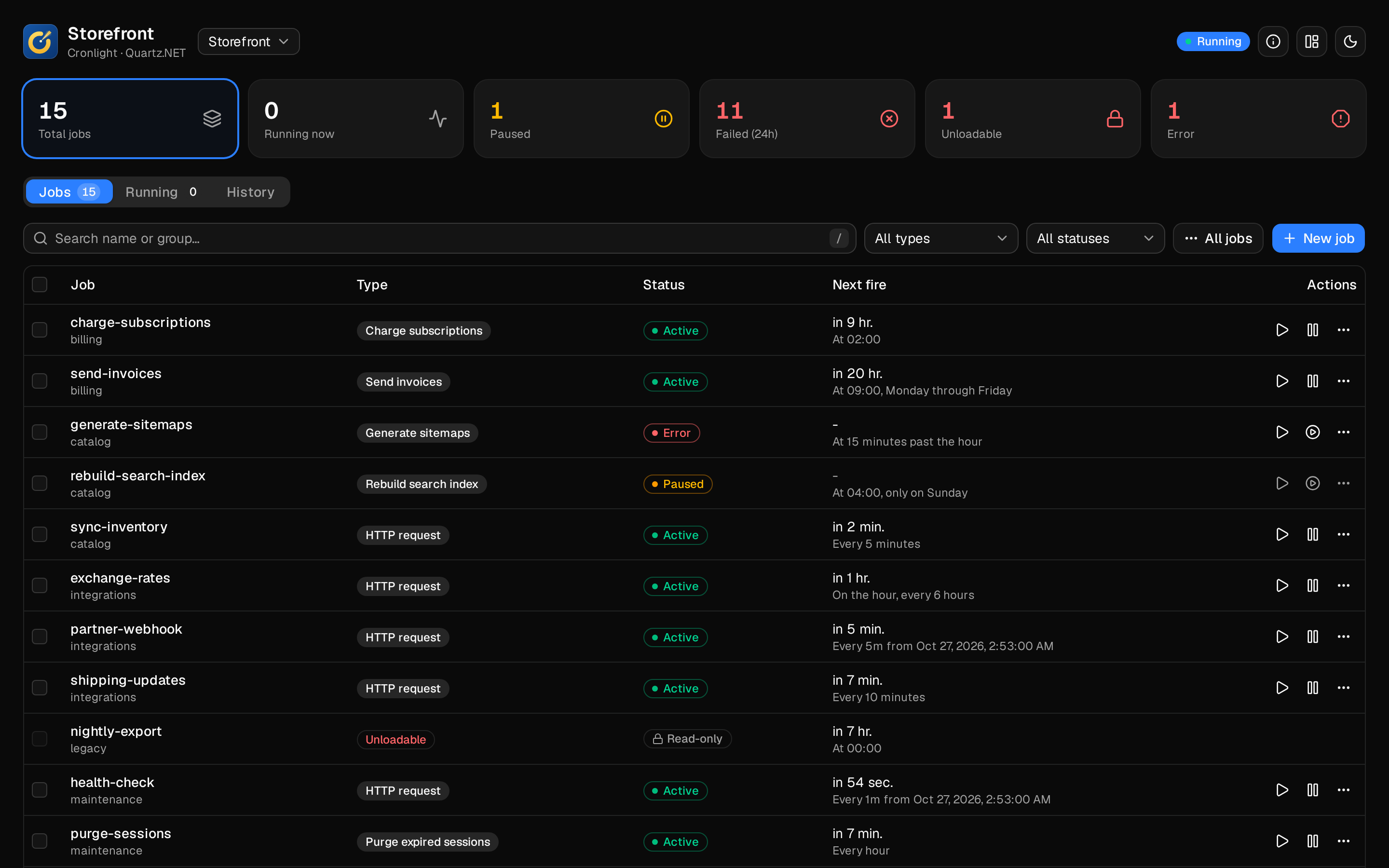Run charge-subscriptions job now
This screenshot has width=1389, height=868.
1281,330
